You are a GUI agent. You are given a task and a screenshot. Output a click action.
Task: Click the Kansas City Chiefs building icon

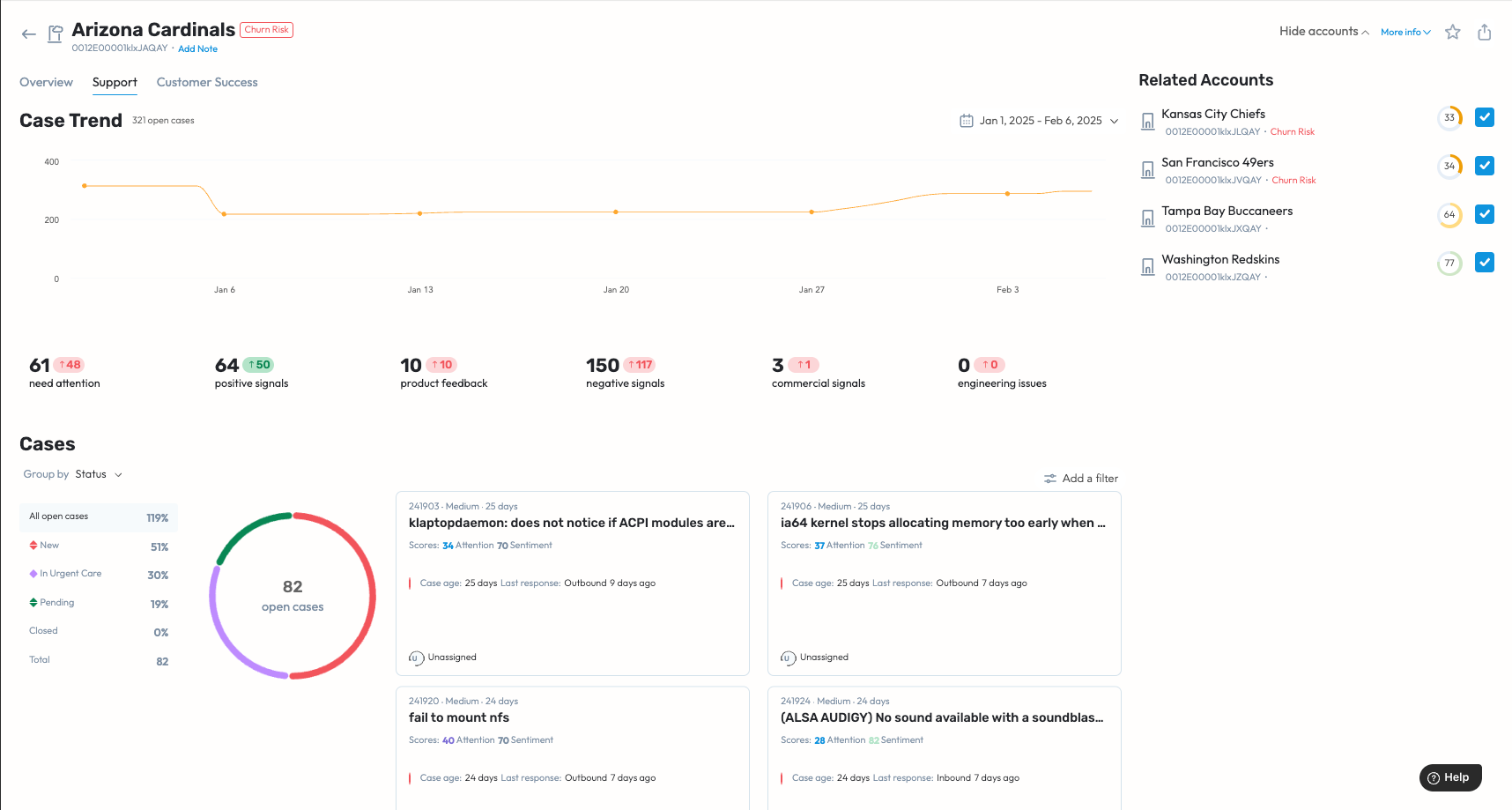click(1147, 122)
